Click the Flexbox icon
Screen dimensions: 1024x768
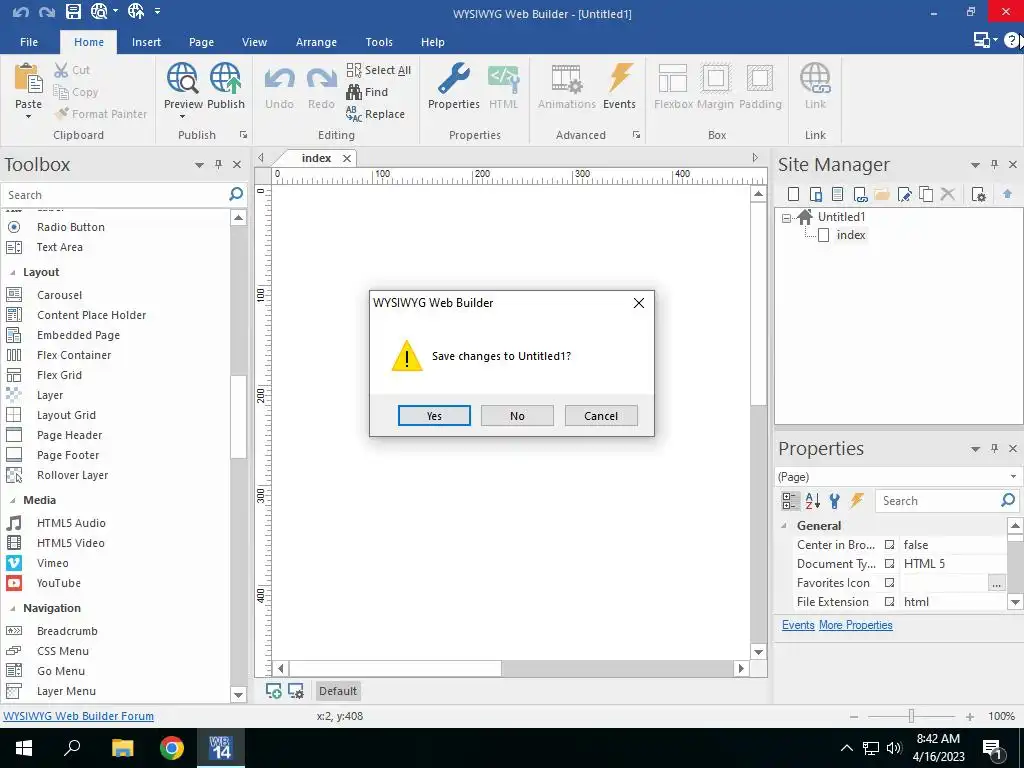(673, 78)
